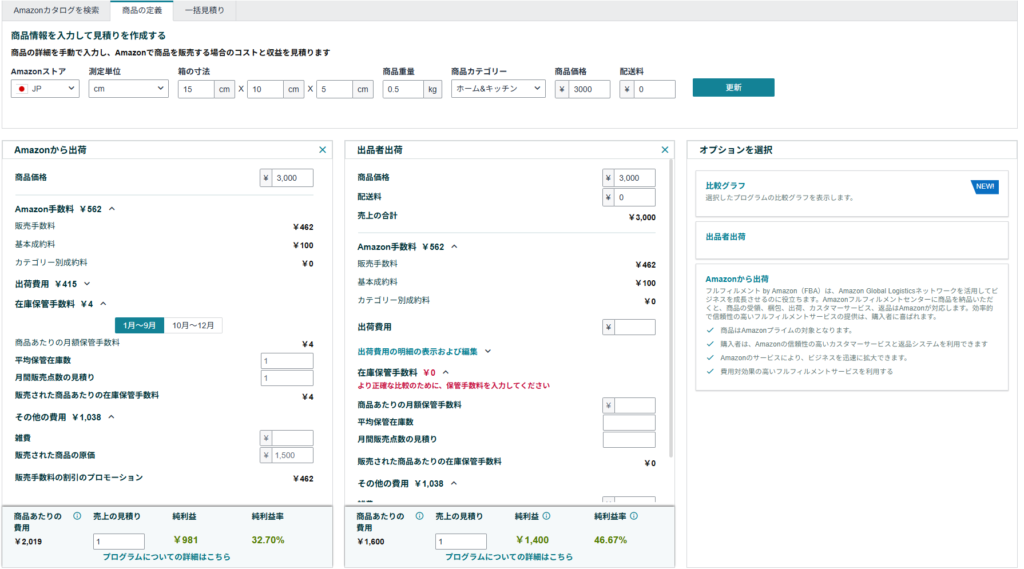Collapse 在庫保管手数料 ¥0 in 出品者出荷 panel
The image size is (1024, 569).
(445, 372)
